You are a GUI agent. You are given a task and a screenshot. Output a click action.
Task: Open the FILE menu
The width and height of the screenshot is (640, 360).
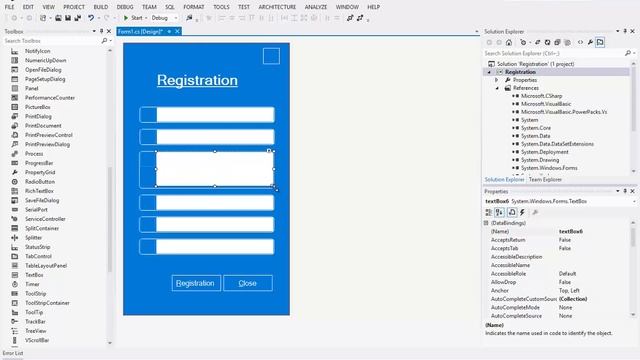[x=9, y=7]
